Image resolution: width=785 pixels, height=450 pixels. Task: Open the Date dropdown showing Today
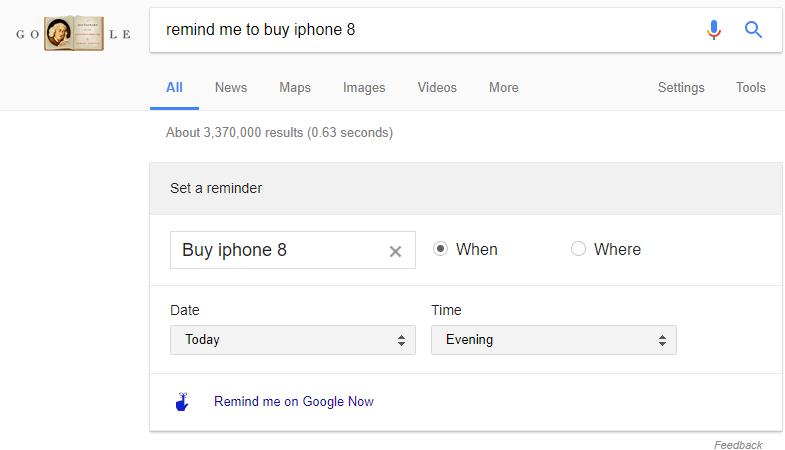tap(293, 340)
